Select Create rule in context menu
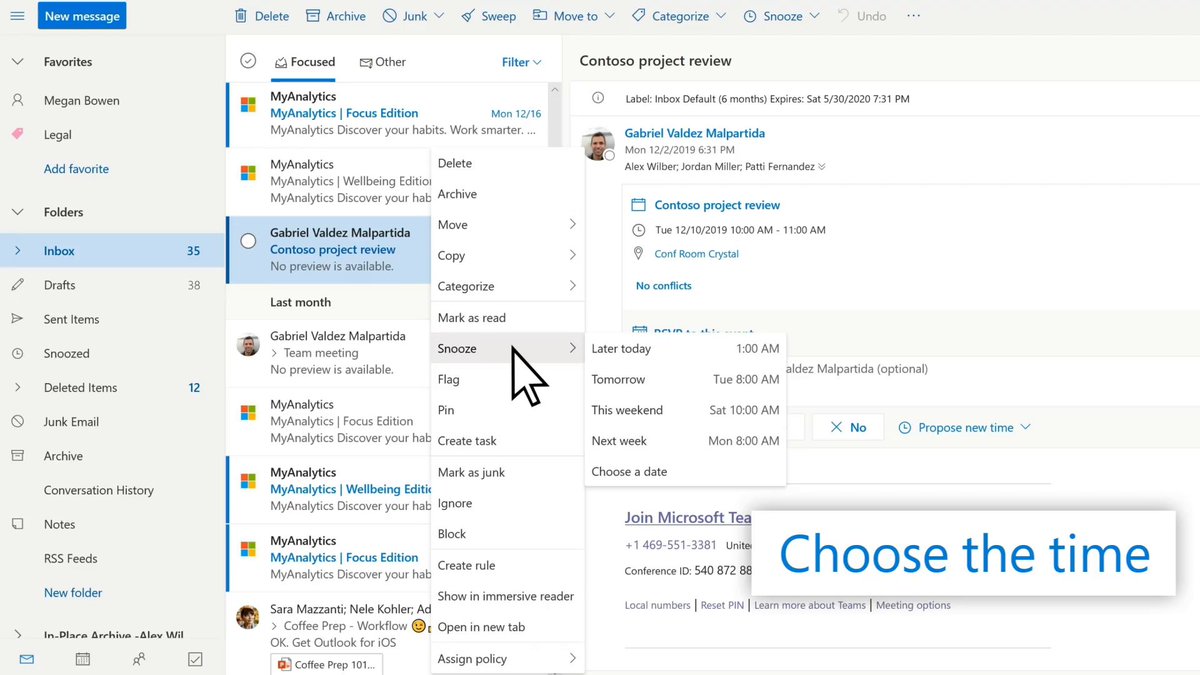The image size is (1200, 675). pos(507,565)
